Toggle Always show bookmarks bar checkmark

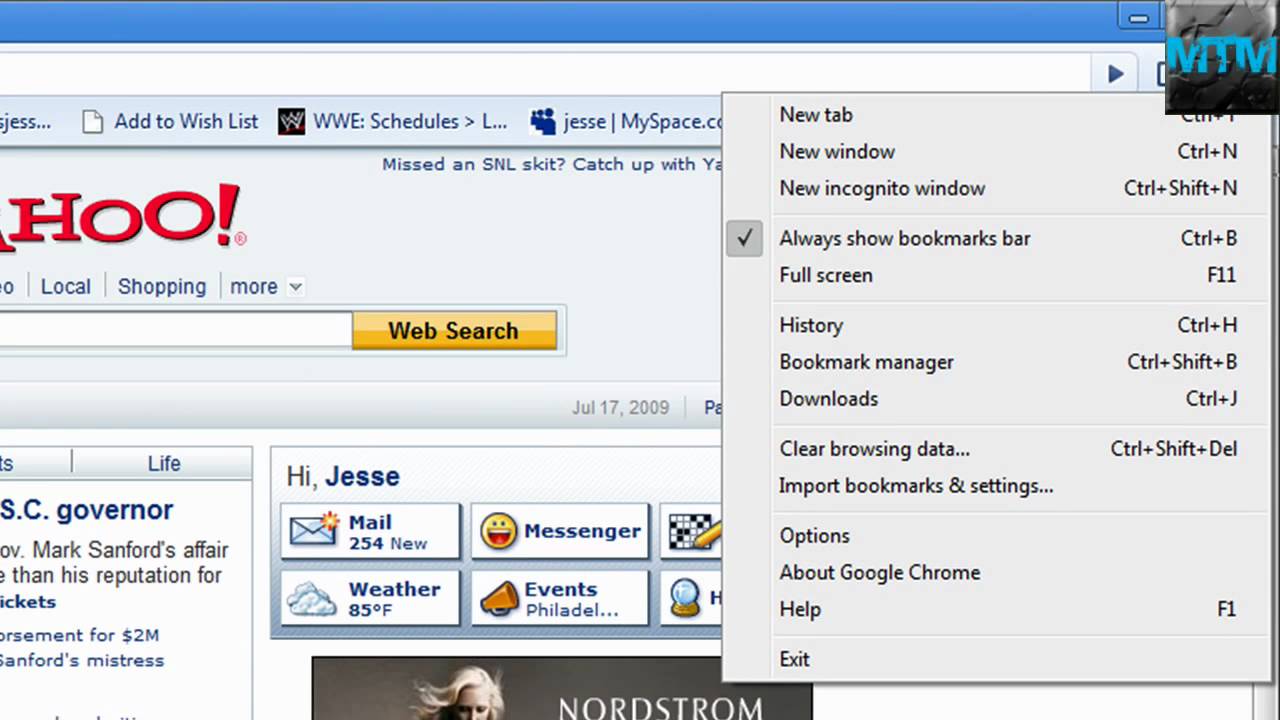744,238
